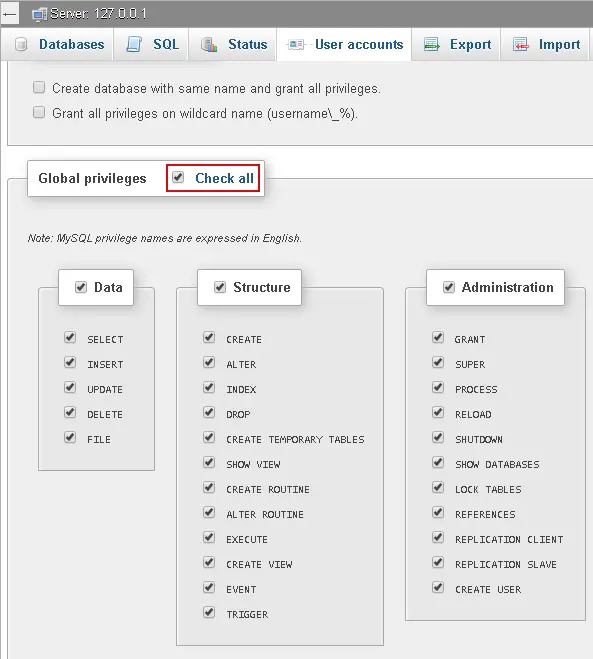The image size is (593, 659).
Task: Uncheck the INSERT privilege
Action: click(70, 362)
